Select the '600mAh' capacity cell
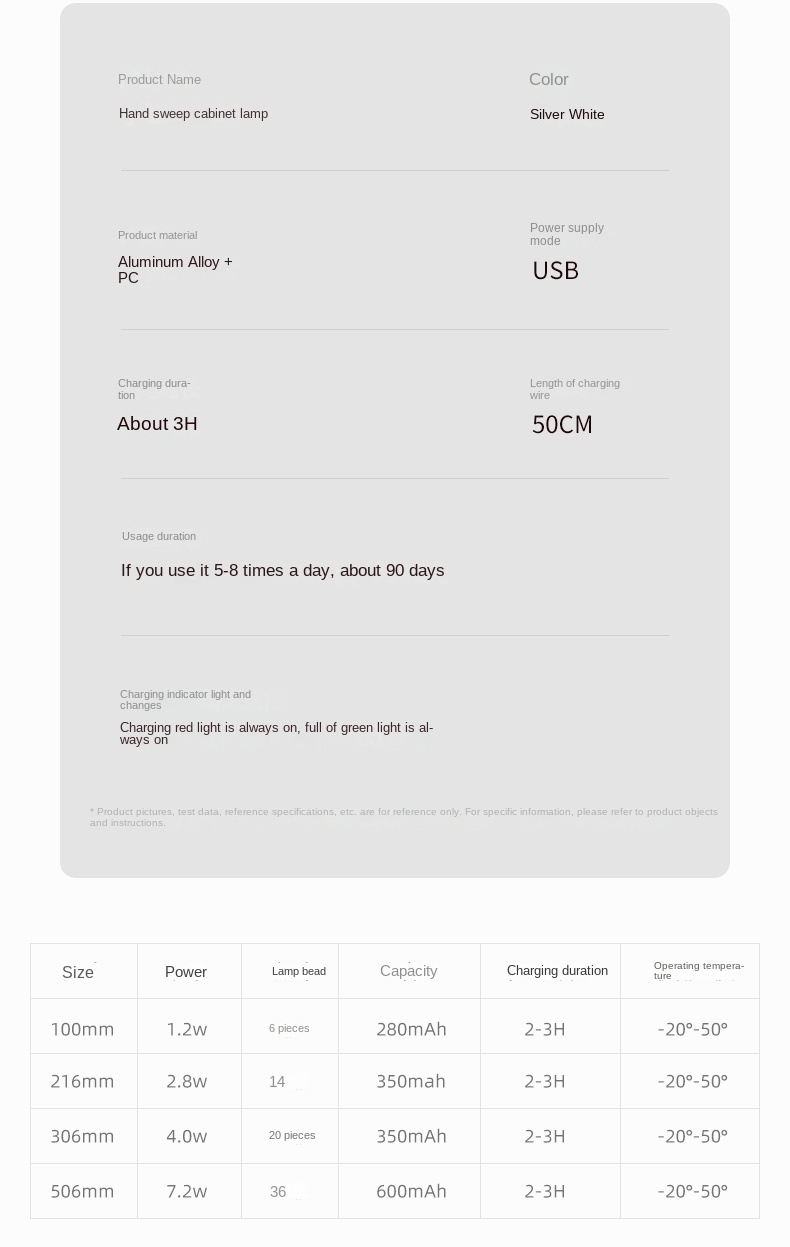Screen dimensions: 790x1247 pos(411,1191)
